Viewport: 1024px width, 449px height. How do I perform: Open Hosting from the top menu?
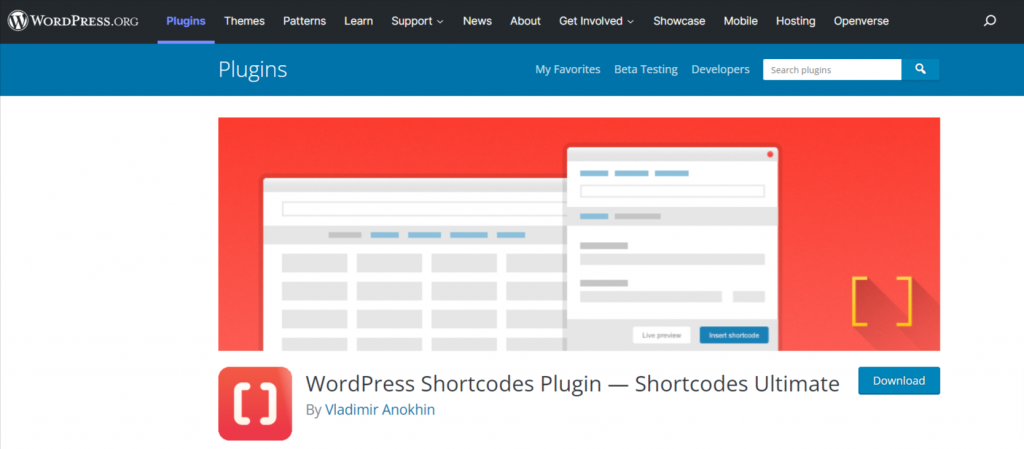tap(795, 21)
